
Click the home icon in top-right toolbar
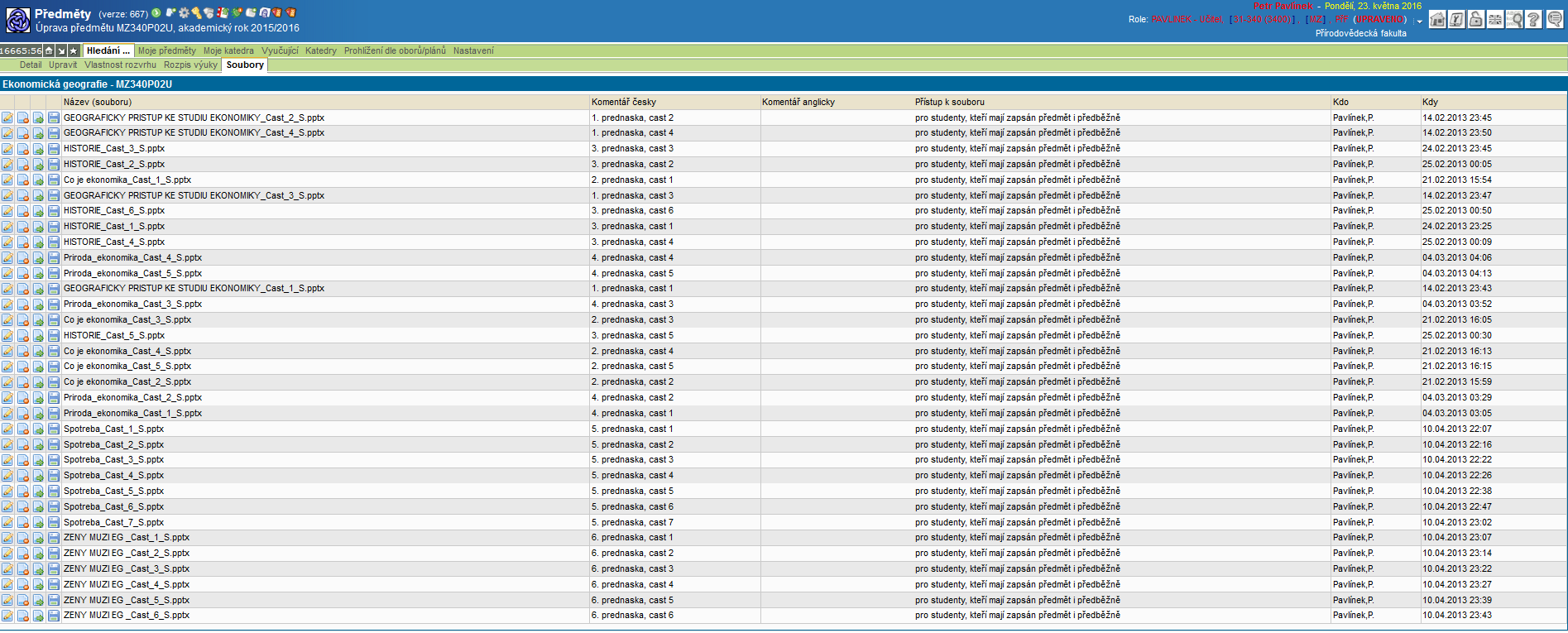[x=1438, y=20]
